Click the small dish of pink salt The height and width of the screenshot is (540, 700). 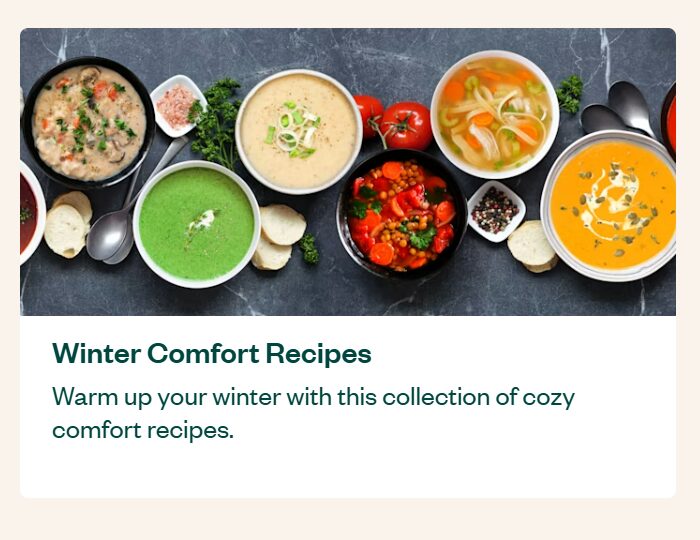click(176, 106)
